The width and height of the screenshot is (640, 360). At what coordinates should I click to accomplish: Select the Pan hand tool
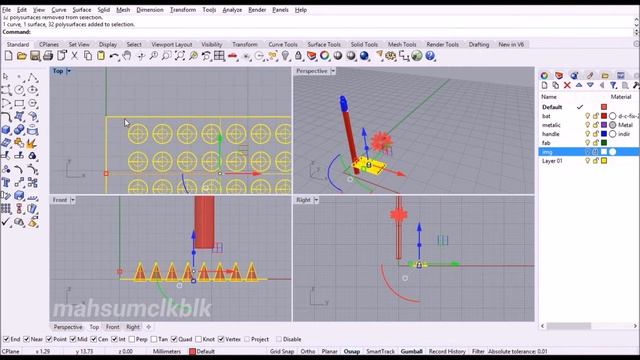tap(127, 56)
